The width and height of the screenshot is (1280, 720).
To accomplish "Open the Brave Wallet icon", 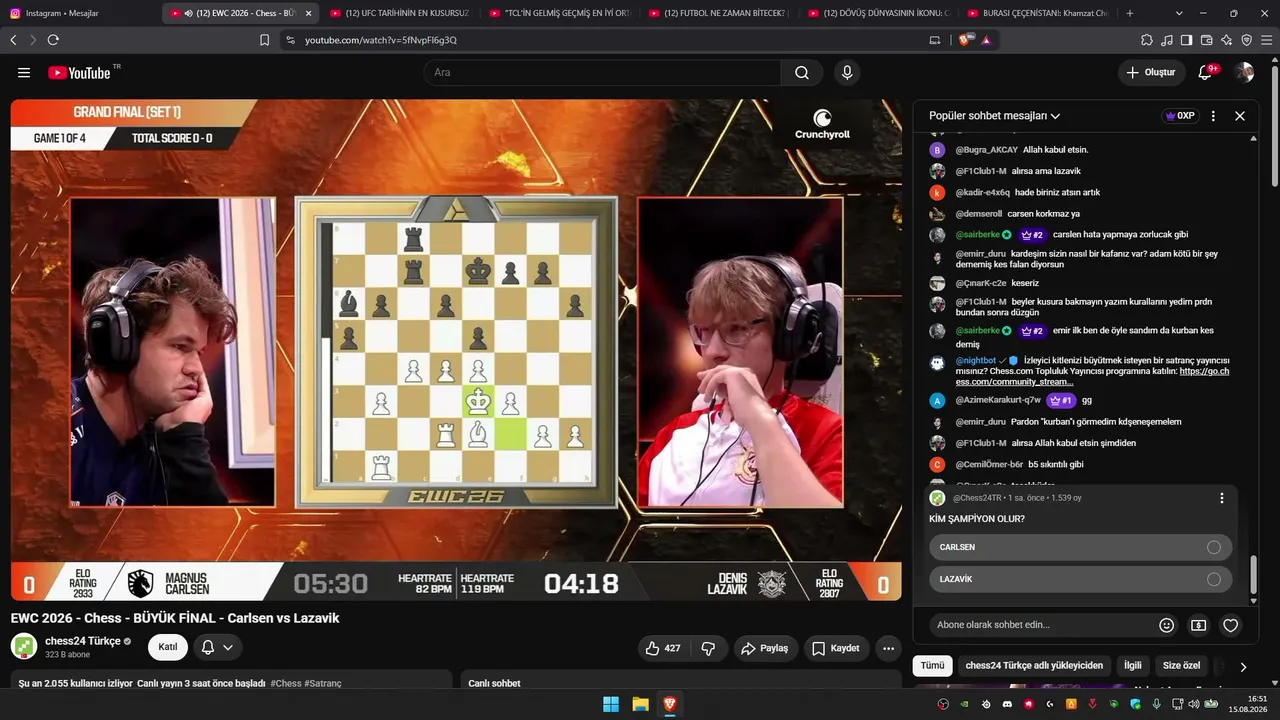I will point(1206,40).
